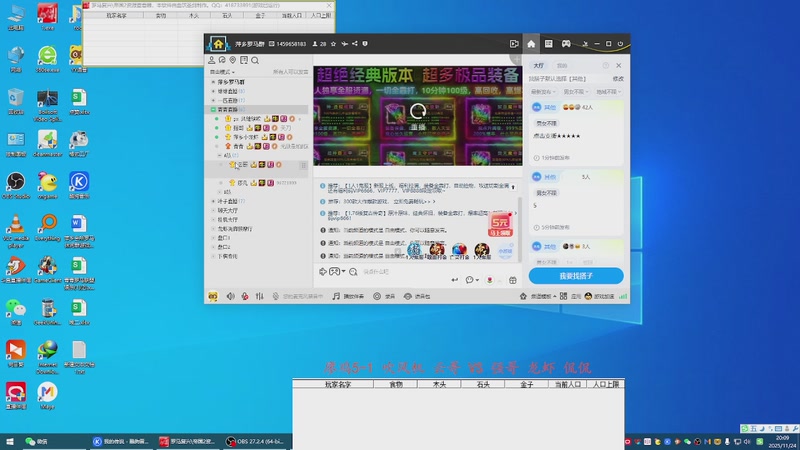Viewport: 800px width, 450px height.
Task: Select the 萍乡罗马群 root channel
Action: pyautogui.click(x=231, y=82)
